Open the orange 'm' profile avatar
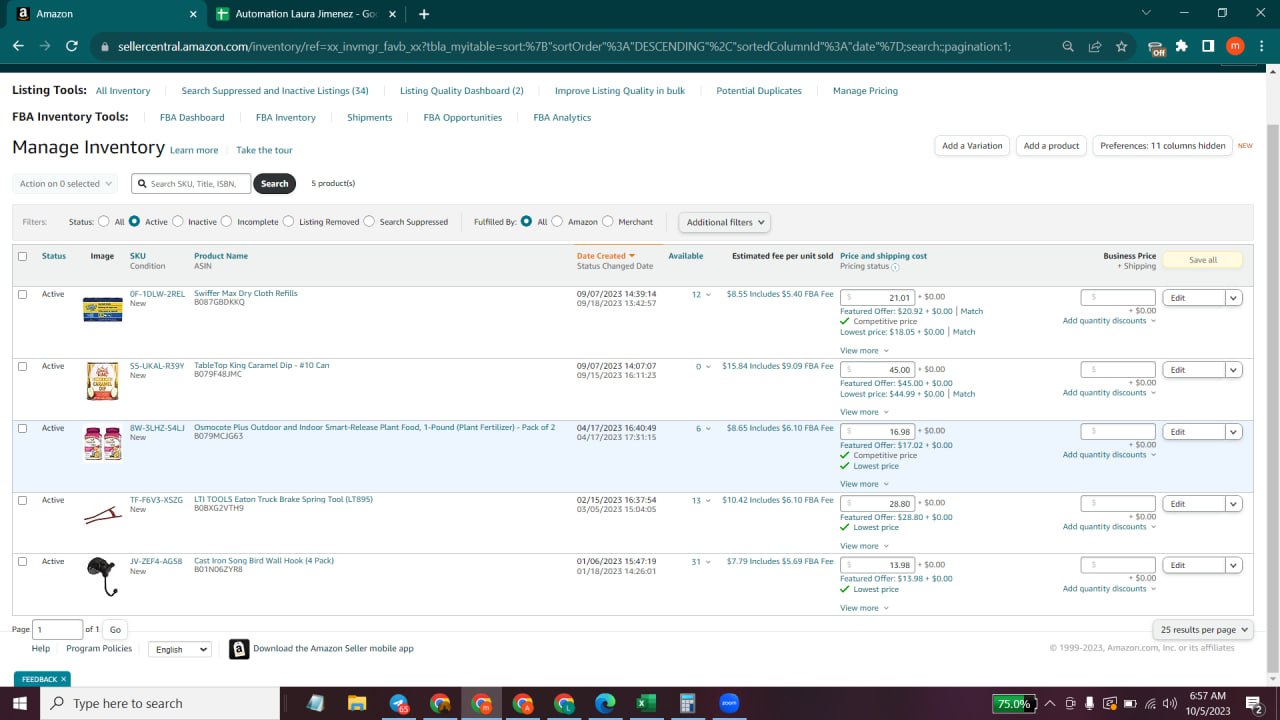 1235,46
